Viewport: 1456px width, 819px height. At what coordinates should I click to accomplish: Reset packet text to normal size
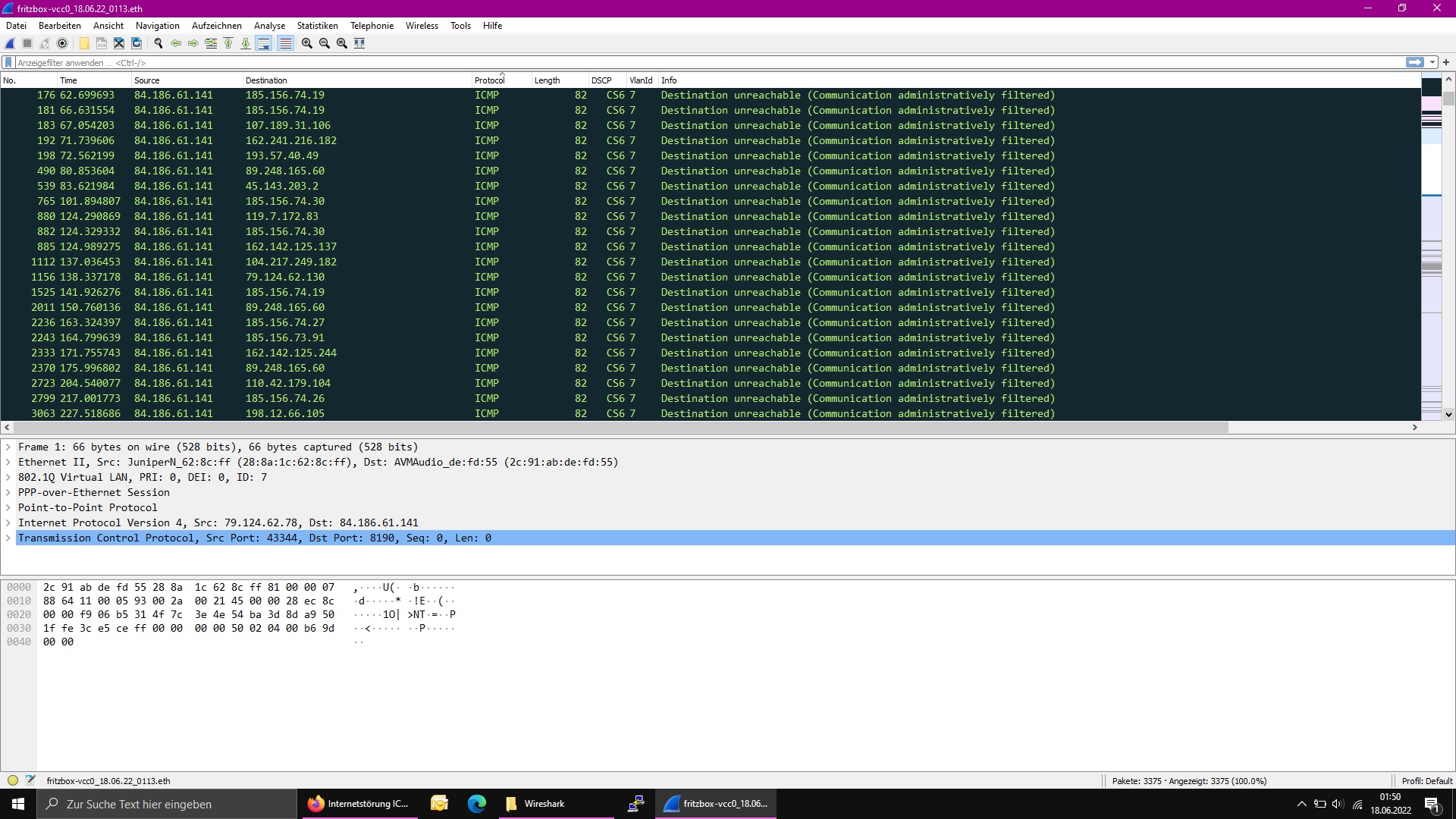[x=342, y=43]
